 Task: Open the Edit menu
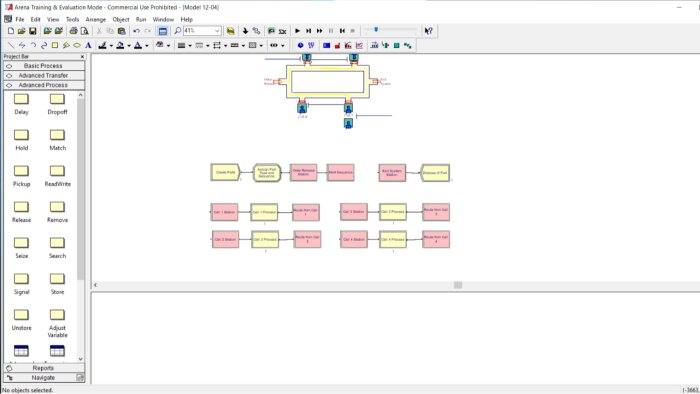pos(35,20)
